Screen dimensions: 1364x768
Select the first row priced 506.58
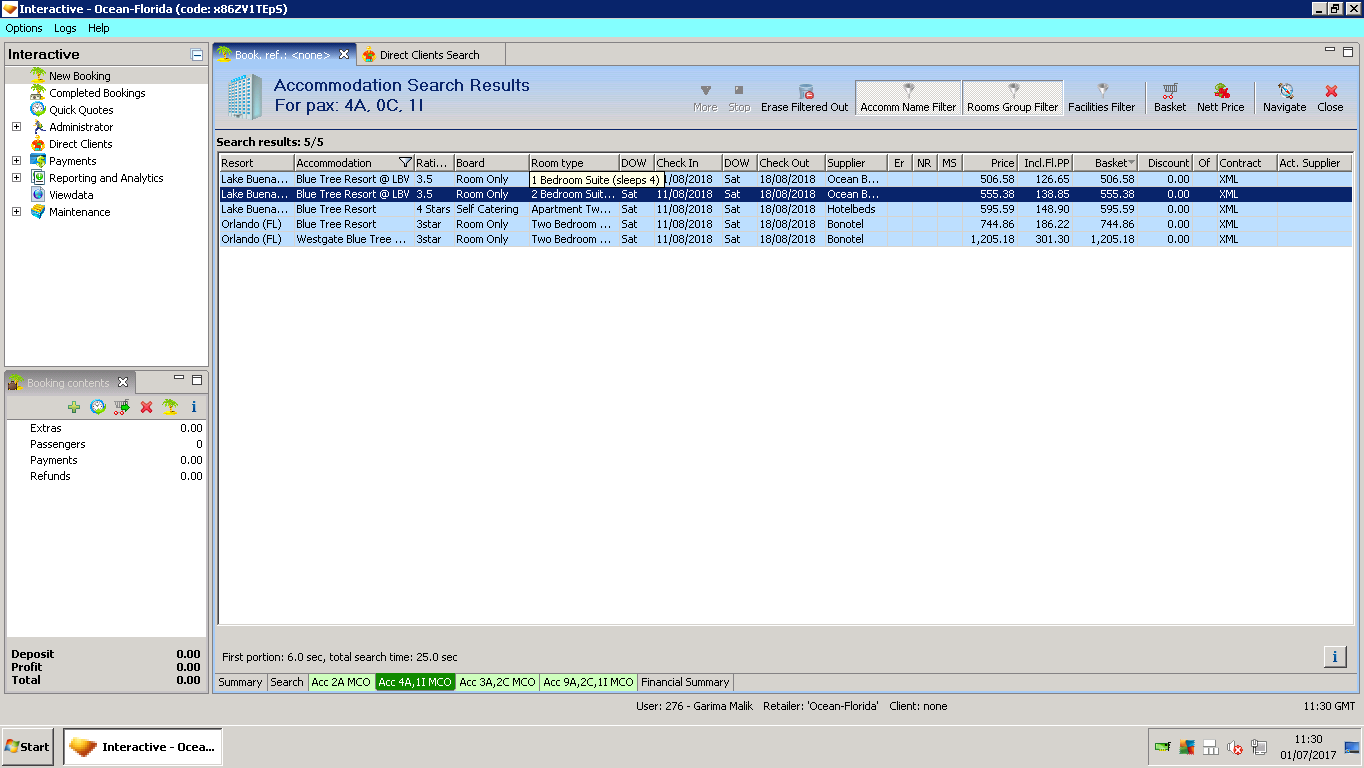click(785, 179)
